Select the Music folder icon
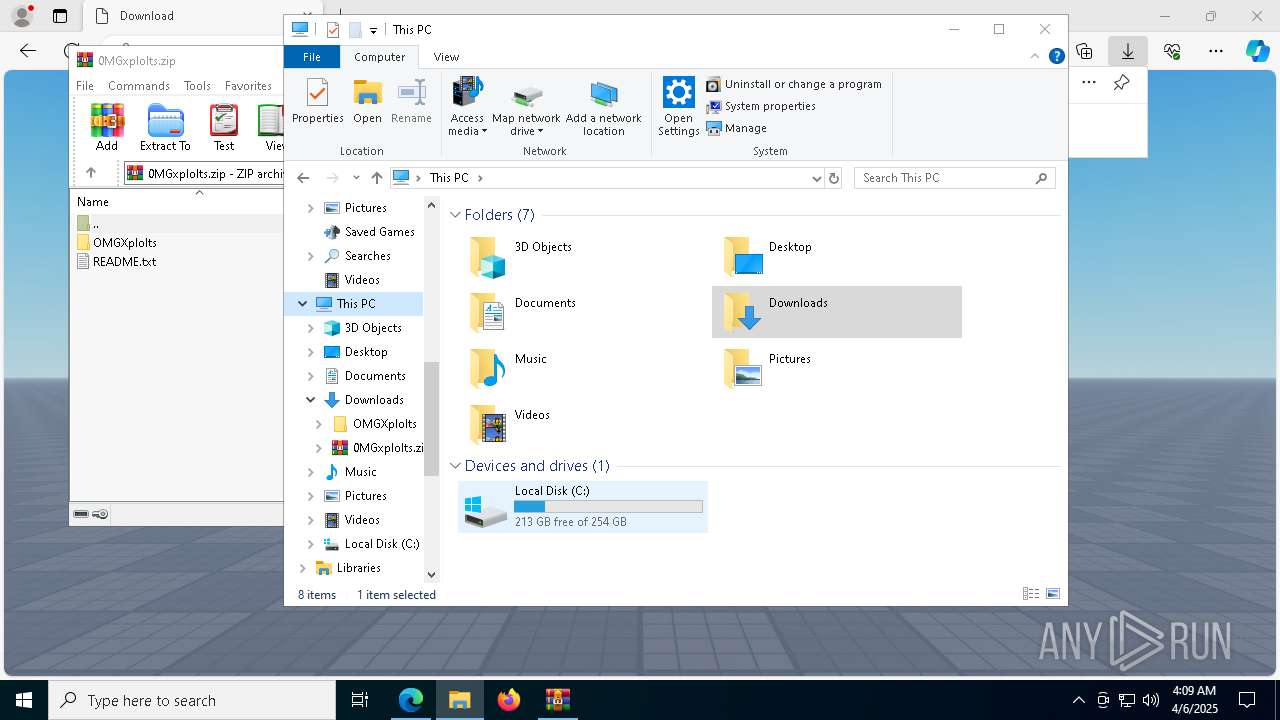The width and height of the screenshot is (1280, 720). (488, 369)
